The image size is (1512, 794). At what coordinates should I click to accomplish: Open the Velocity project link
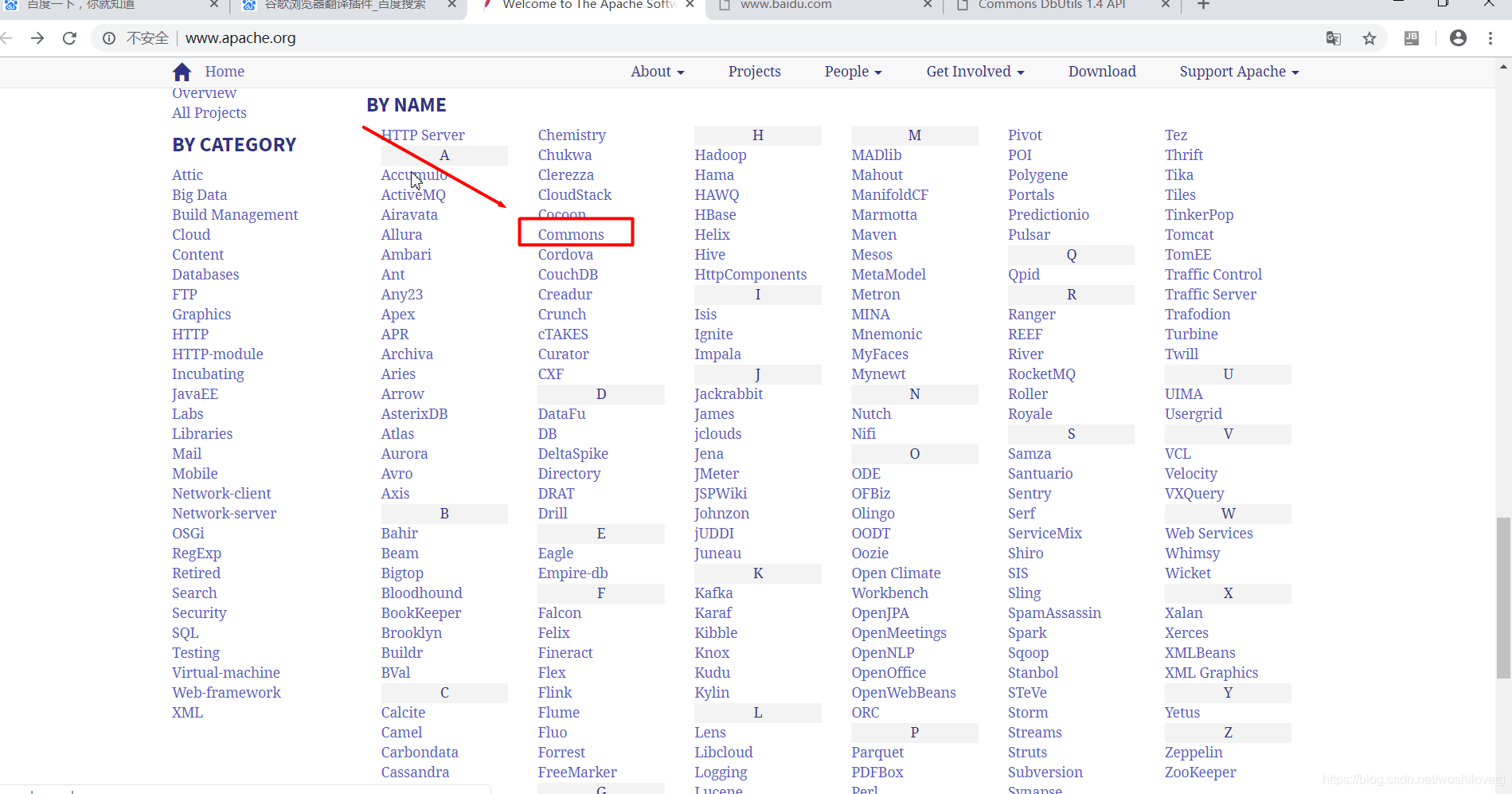coord(1191,474)
